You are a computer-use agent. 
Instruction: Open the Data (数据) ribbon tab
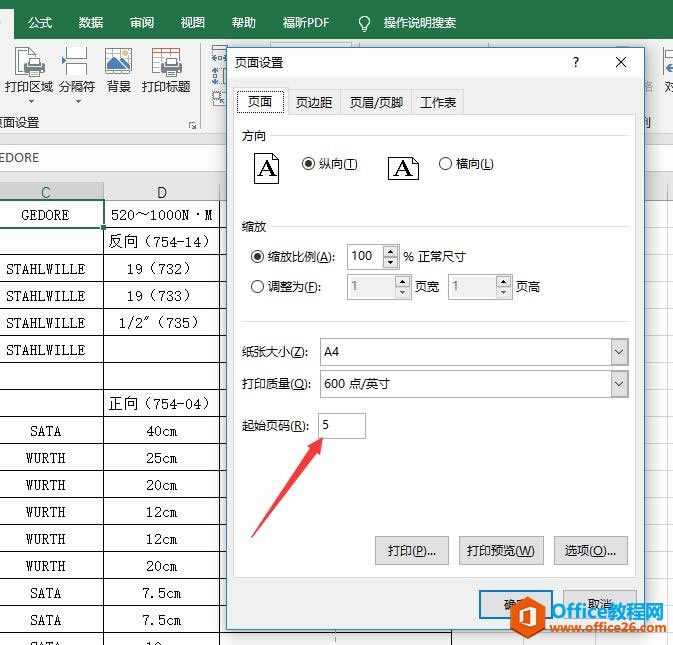[91, 23]
